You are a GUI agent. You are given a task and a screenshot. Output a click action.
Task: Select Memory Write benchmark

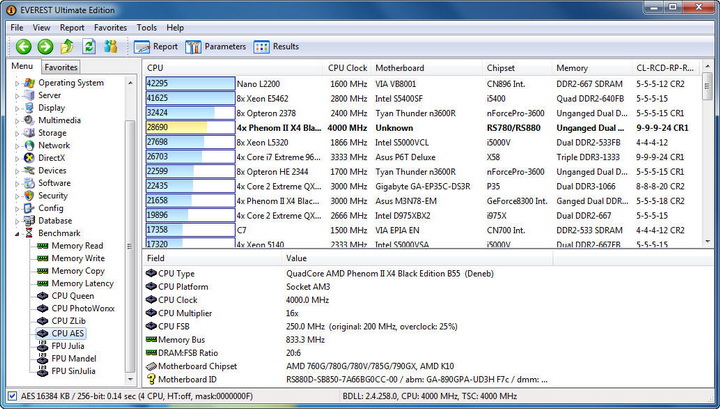pos(78,258)
